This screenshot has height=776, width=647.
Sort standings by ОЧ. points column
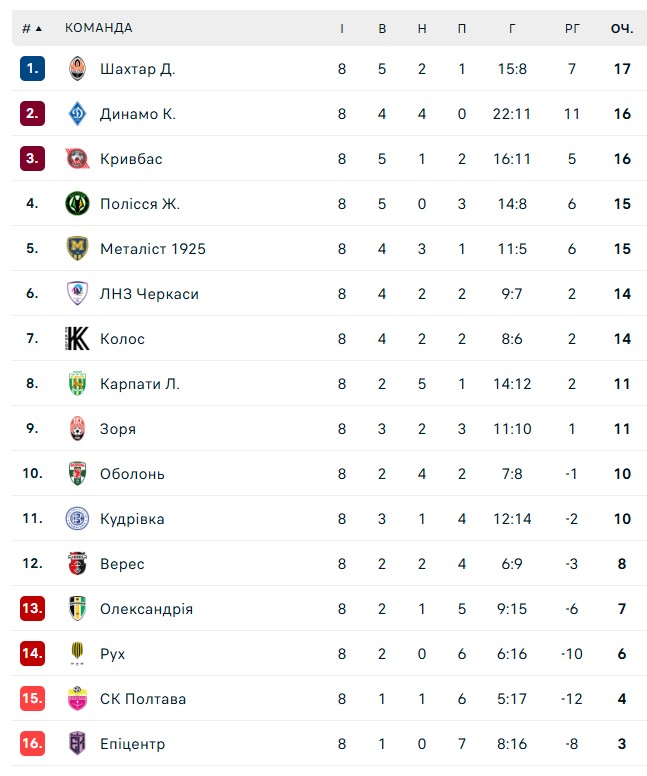tap(622, 28)
